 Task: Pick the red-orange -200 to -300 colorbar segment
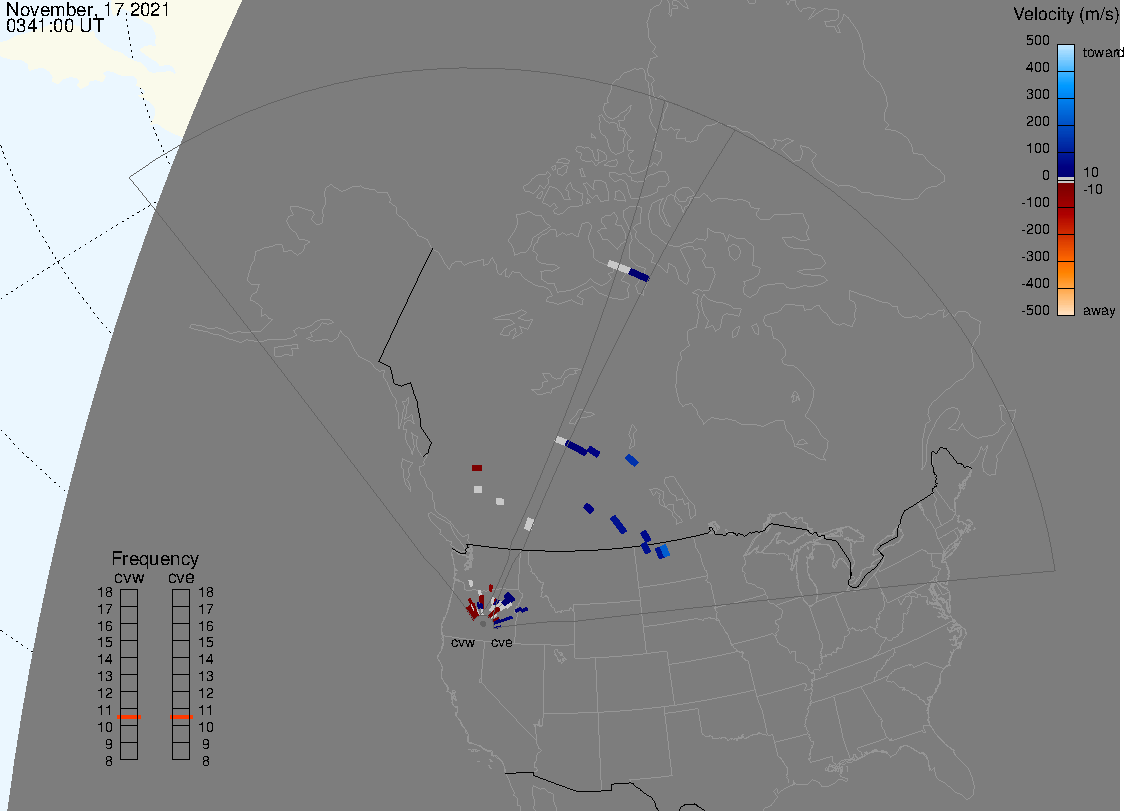coord(1066,247)
